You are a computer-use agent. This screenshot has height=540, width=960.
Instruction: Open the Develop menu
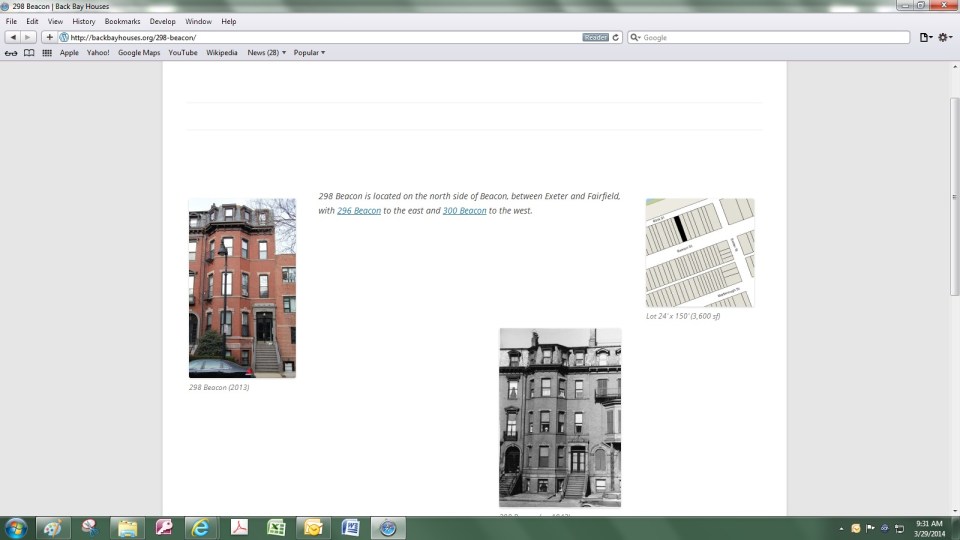coord(161,21)
